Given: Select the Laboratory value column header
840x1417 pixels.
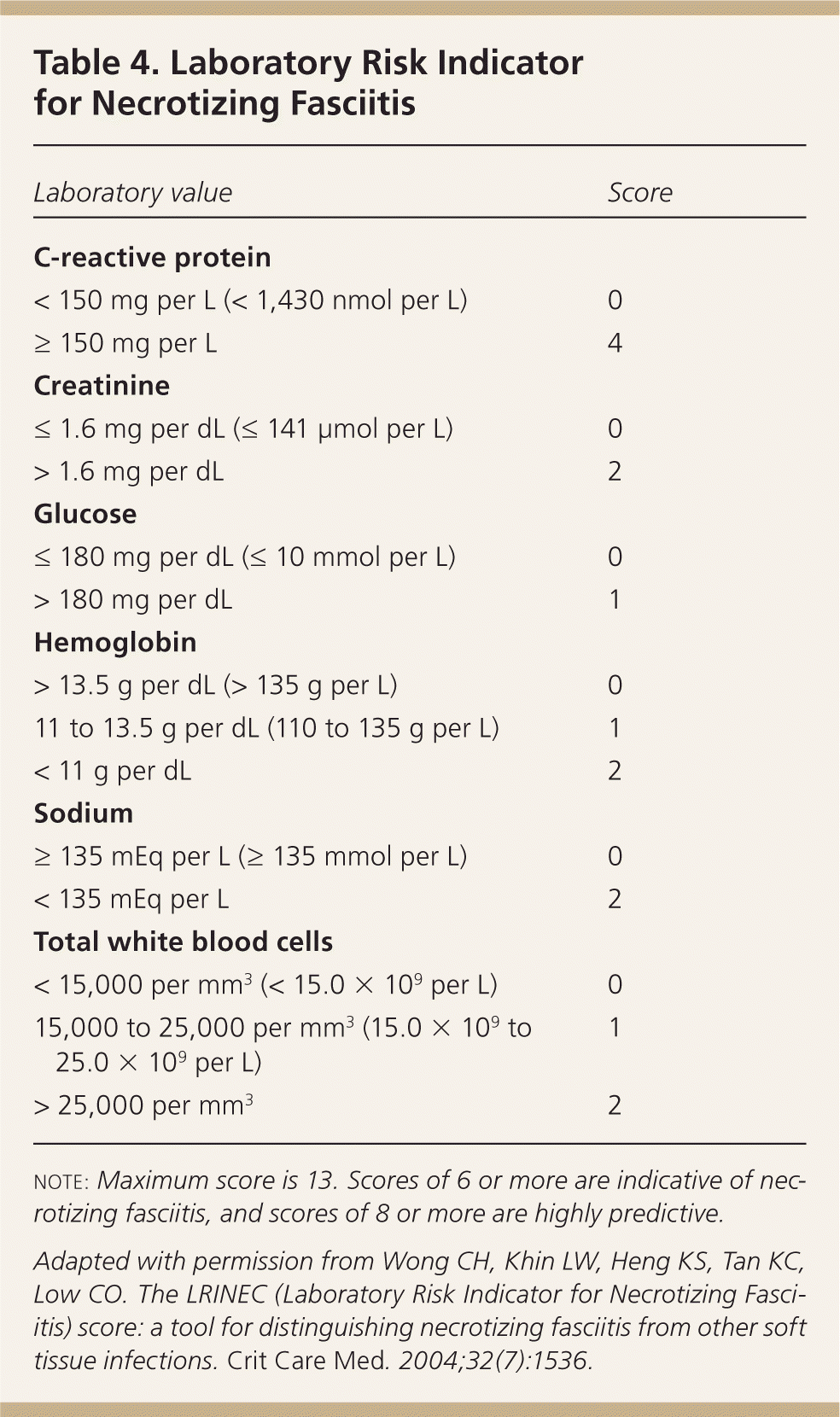Looking at the screenshot, I should pos(133,193).
